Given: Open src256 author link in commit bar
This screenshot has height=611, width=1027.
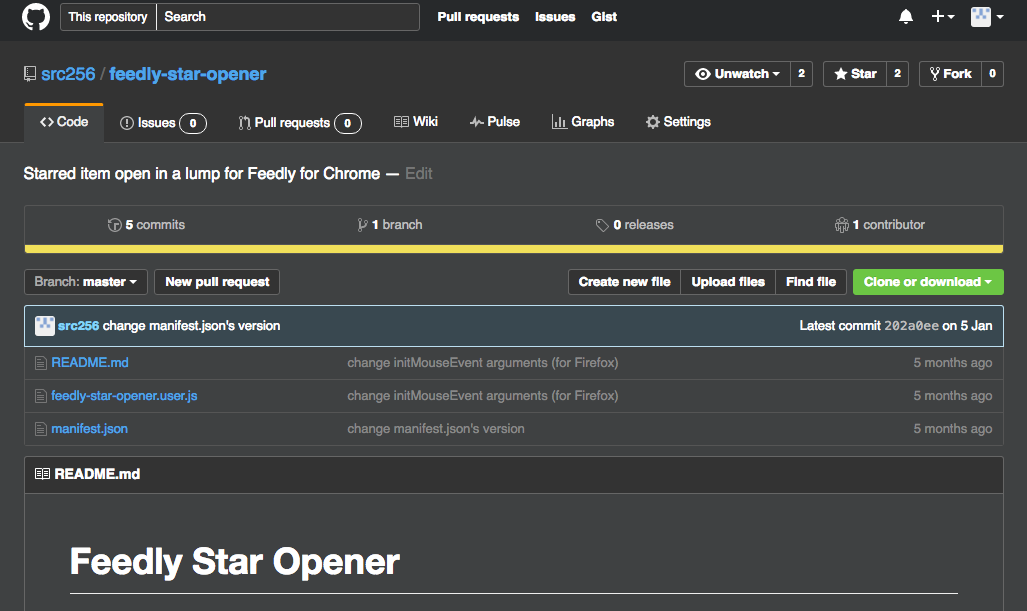Looking at the screenshot, I should pos(78,325).
